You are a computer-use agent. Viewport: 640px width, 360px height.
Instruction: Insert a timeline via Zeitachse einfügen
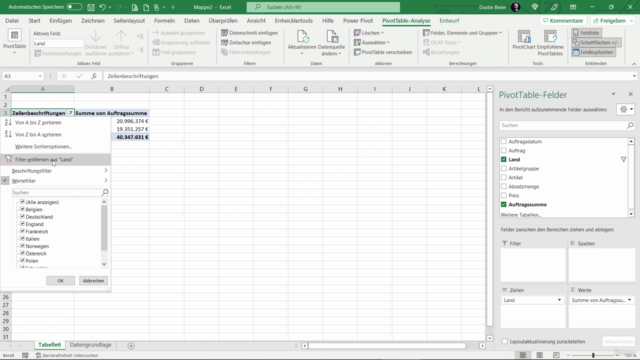[246, 42]
